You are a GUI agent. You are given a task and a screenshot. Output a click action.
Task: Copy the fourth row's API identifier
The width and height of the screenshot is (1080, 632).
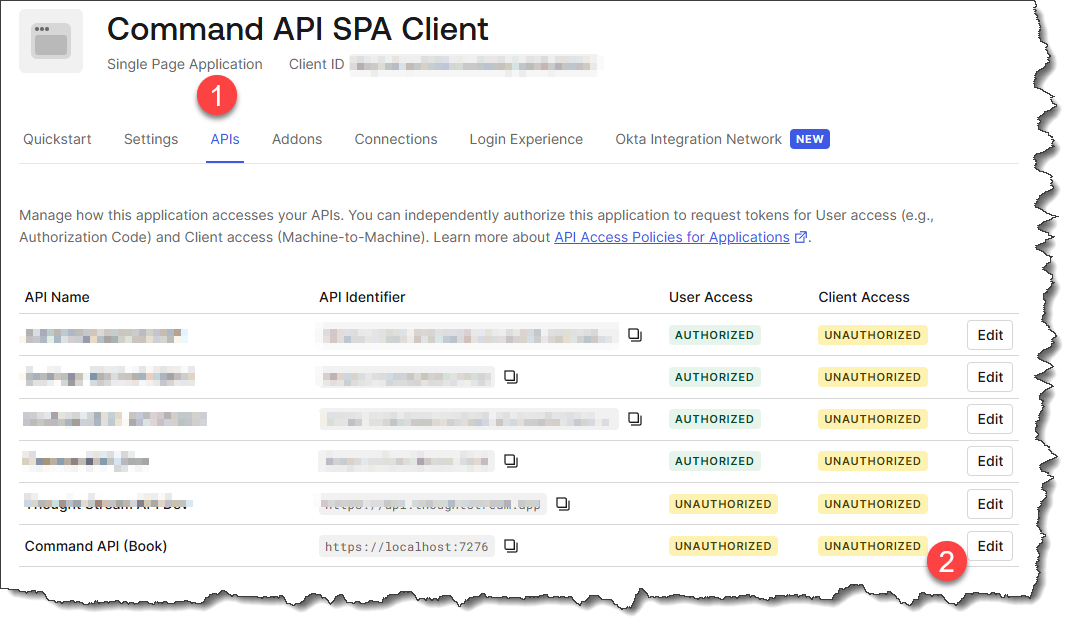pos(511,461)
